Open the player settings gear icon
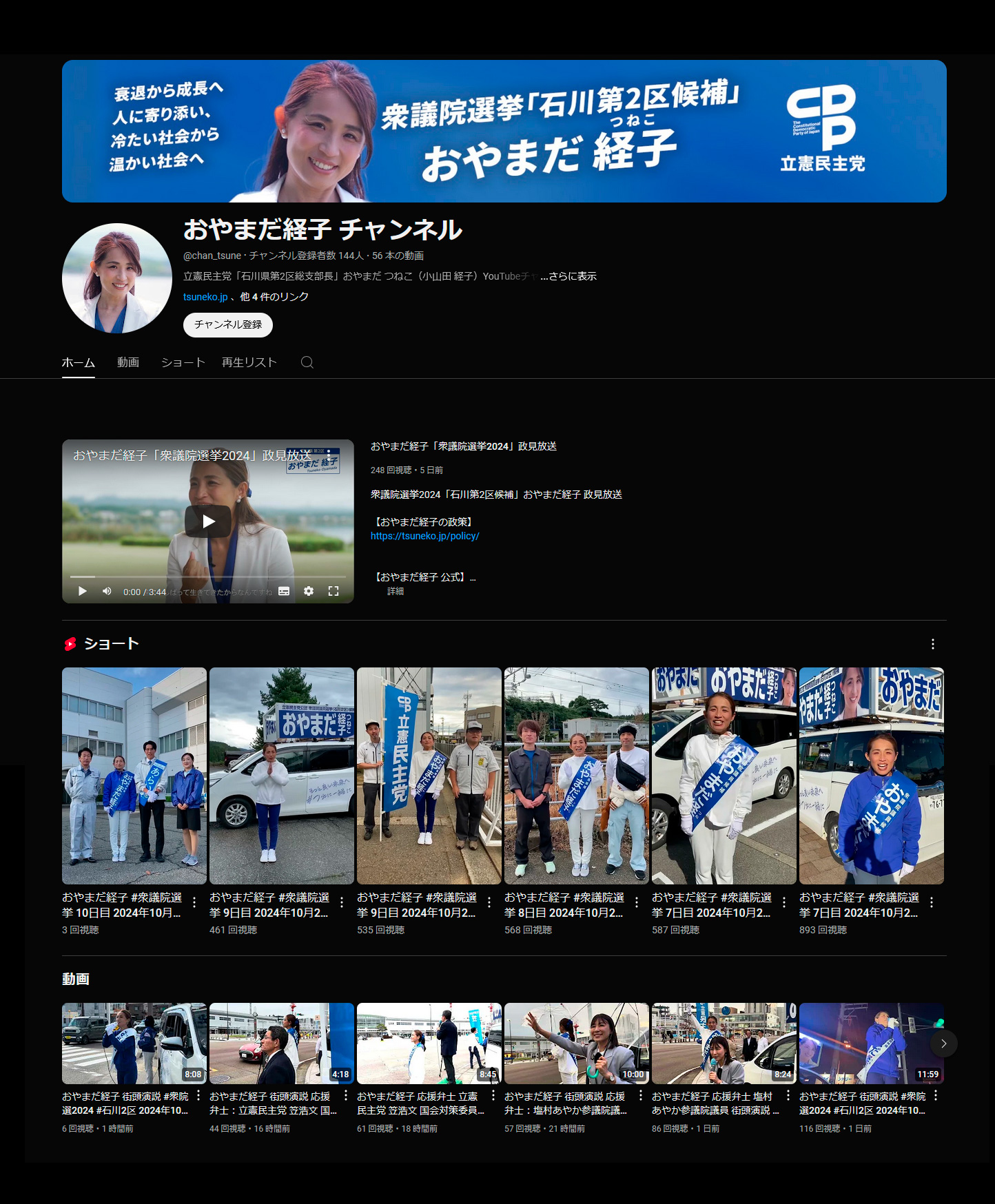995x1204 pixels. tap(309, 591)
